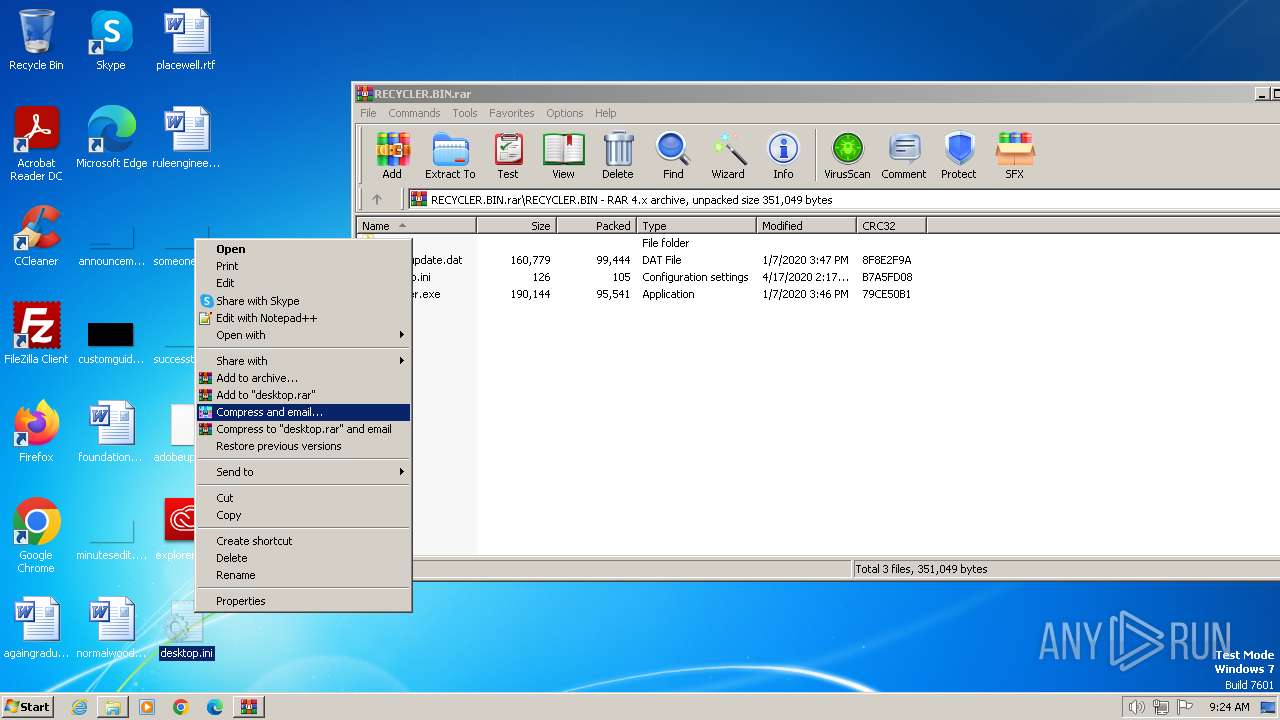
Task: Open Firefox desktop shortcut
Action: click(x=37, y=432)
